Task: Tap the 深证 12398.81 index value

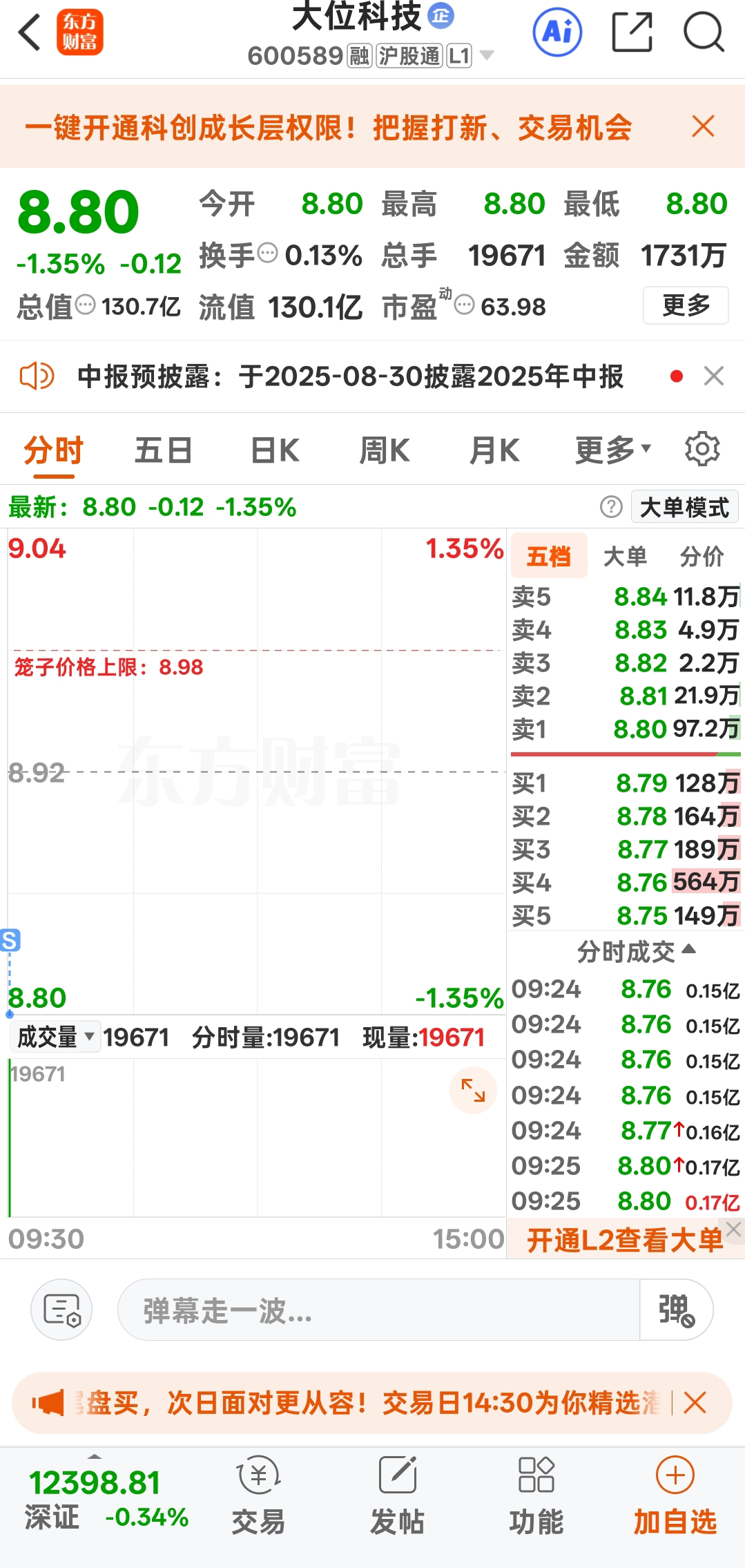Action: pos(95,1483)
